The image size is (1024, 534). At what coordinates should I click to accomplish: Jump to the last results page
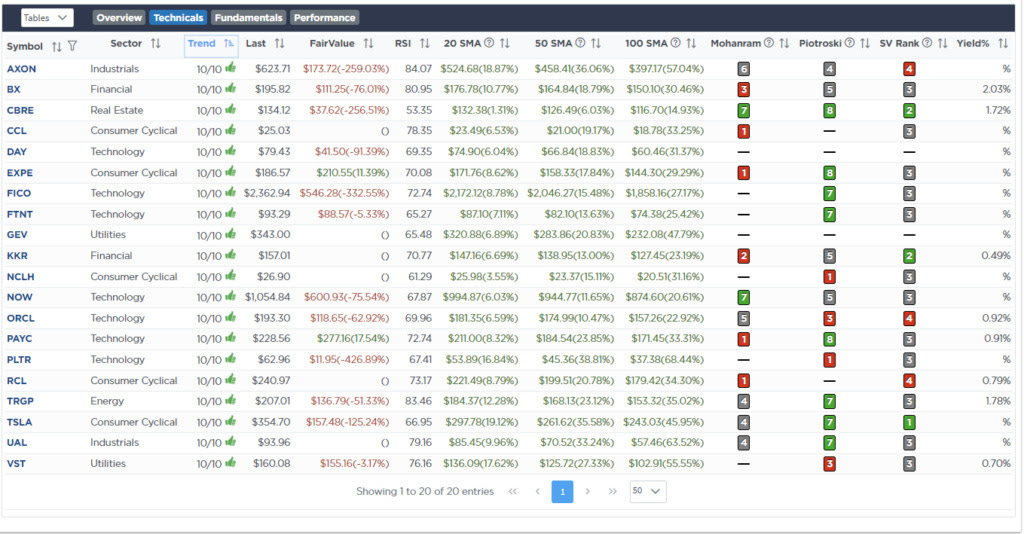(x=613, y=492)
